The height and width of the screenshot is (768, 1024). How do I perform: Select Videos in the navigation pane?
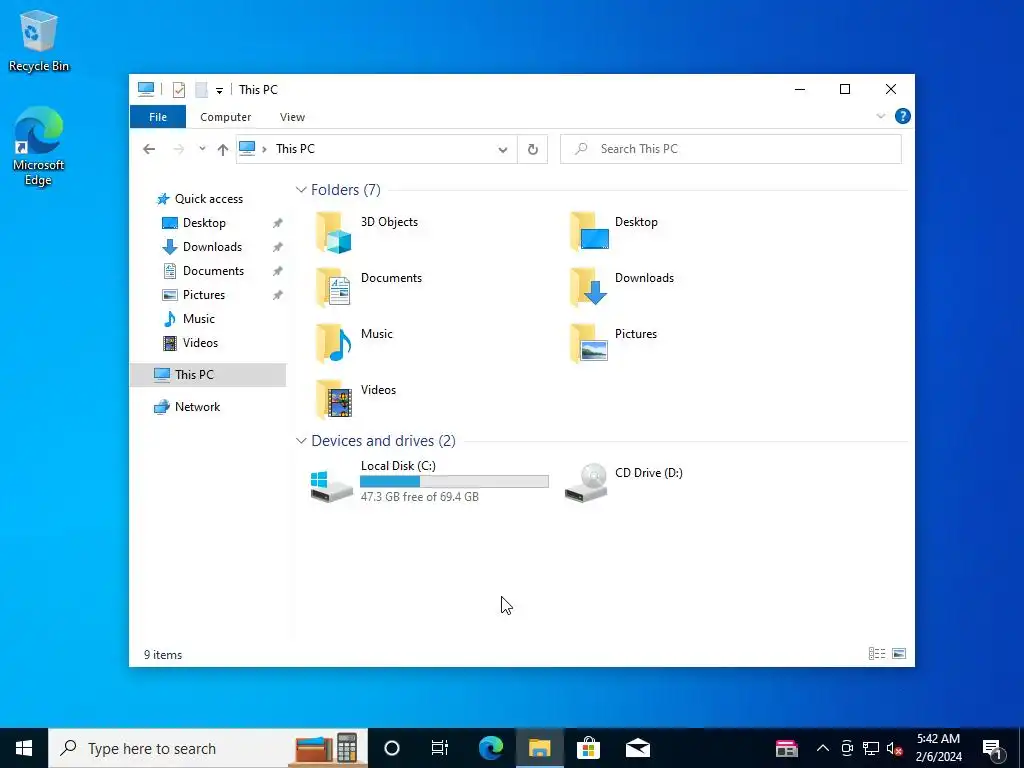click(x=189, y=343)
